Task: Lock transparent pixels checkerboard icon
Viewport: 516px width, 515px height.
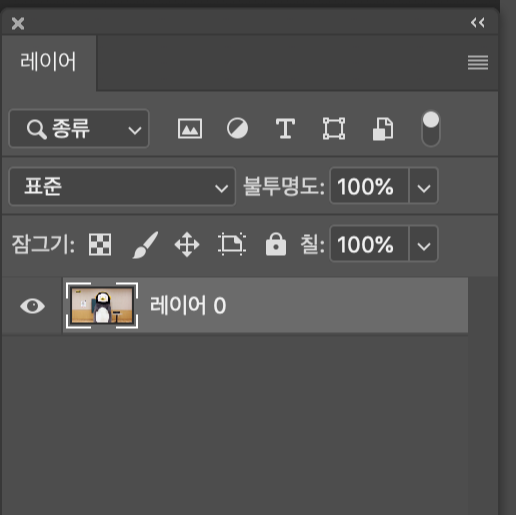Action: tap(100, 245)
